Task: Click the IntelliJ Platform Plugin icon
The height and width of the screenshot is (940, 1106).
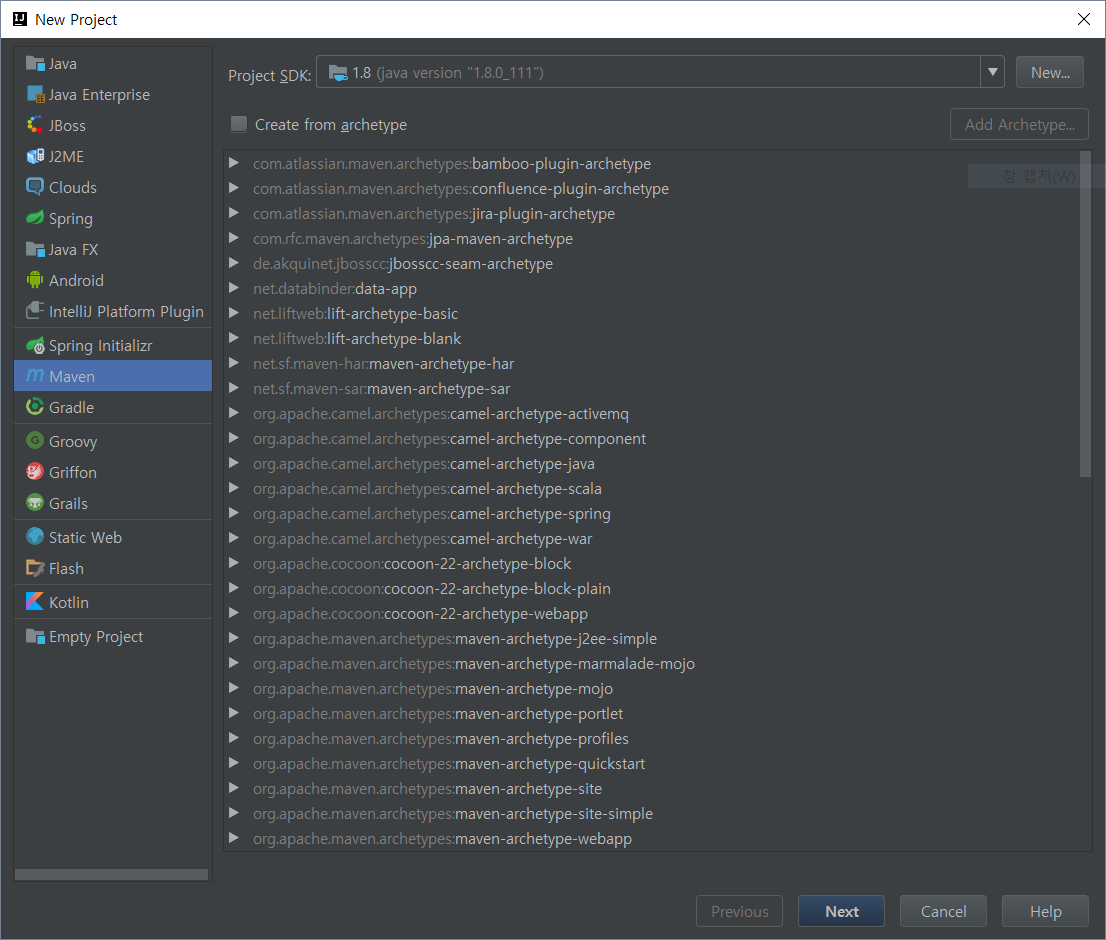Action: click(35, 311)
